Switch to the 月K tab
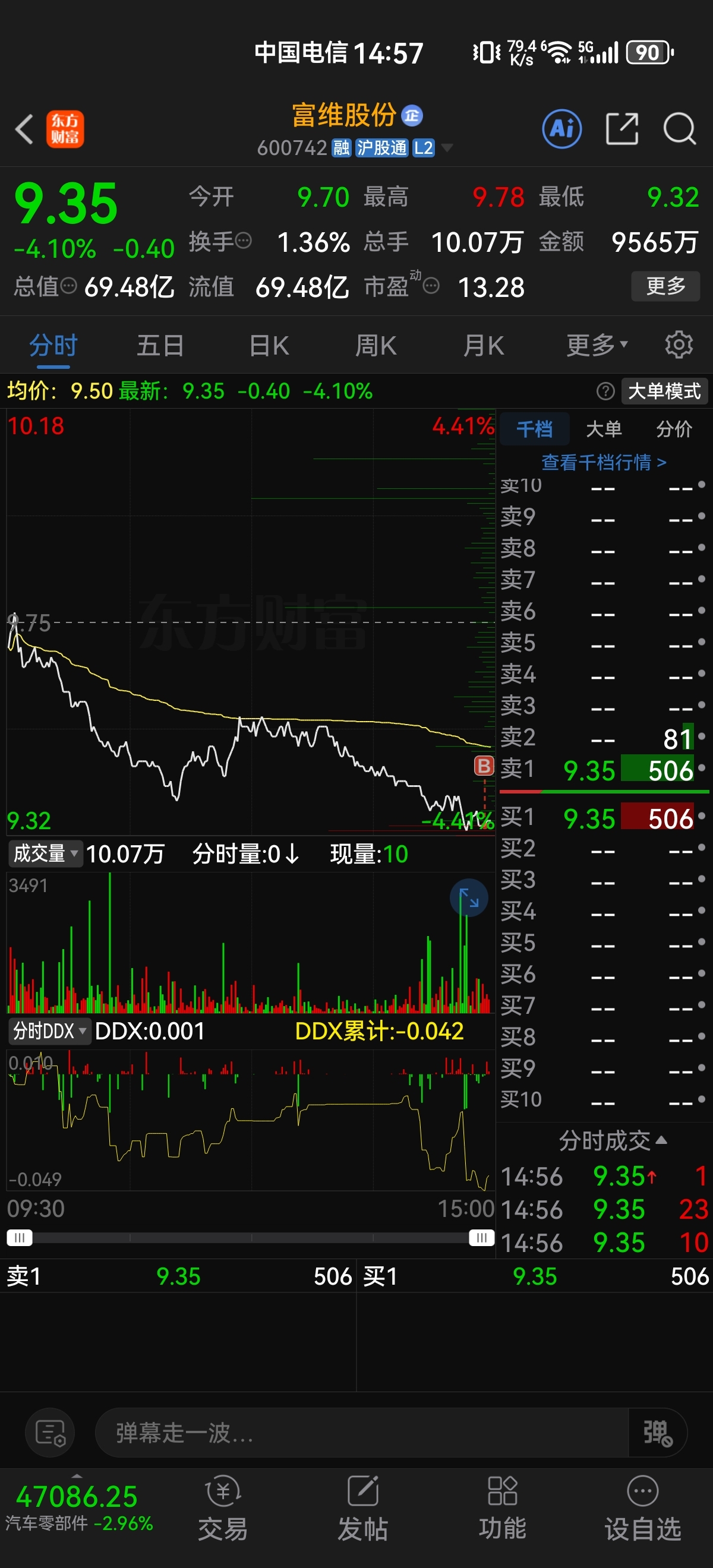This screenshot has height=1568, width=713. pyautogui.click(x=483, y=345)
